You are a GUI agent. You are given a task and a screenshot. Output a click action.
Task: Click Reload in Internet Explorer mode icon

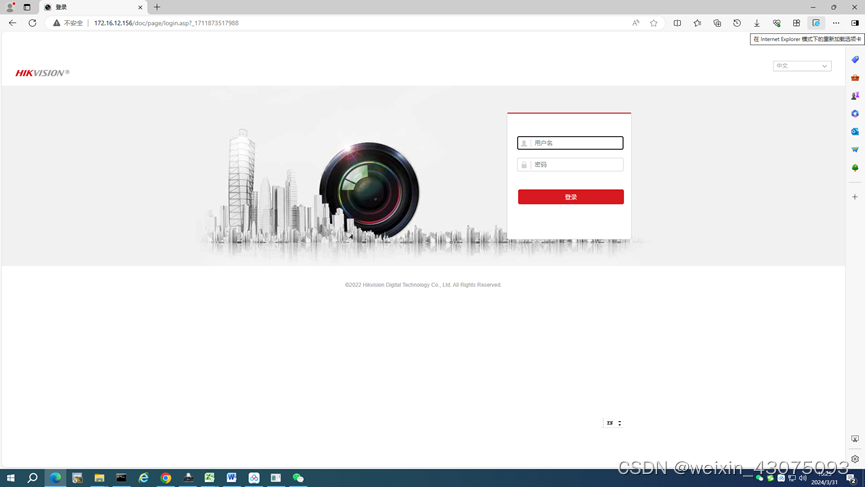point(816,23)
